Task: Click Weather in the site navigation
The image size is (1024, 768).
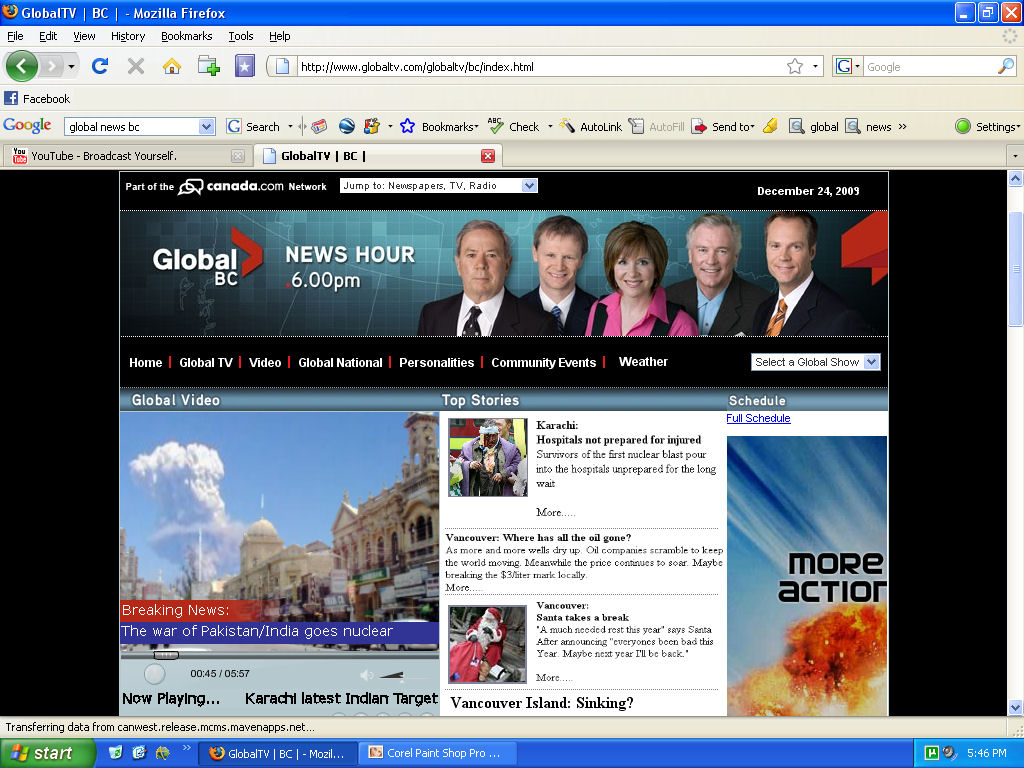Action: click(643, 362)
